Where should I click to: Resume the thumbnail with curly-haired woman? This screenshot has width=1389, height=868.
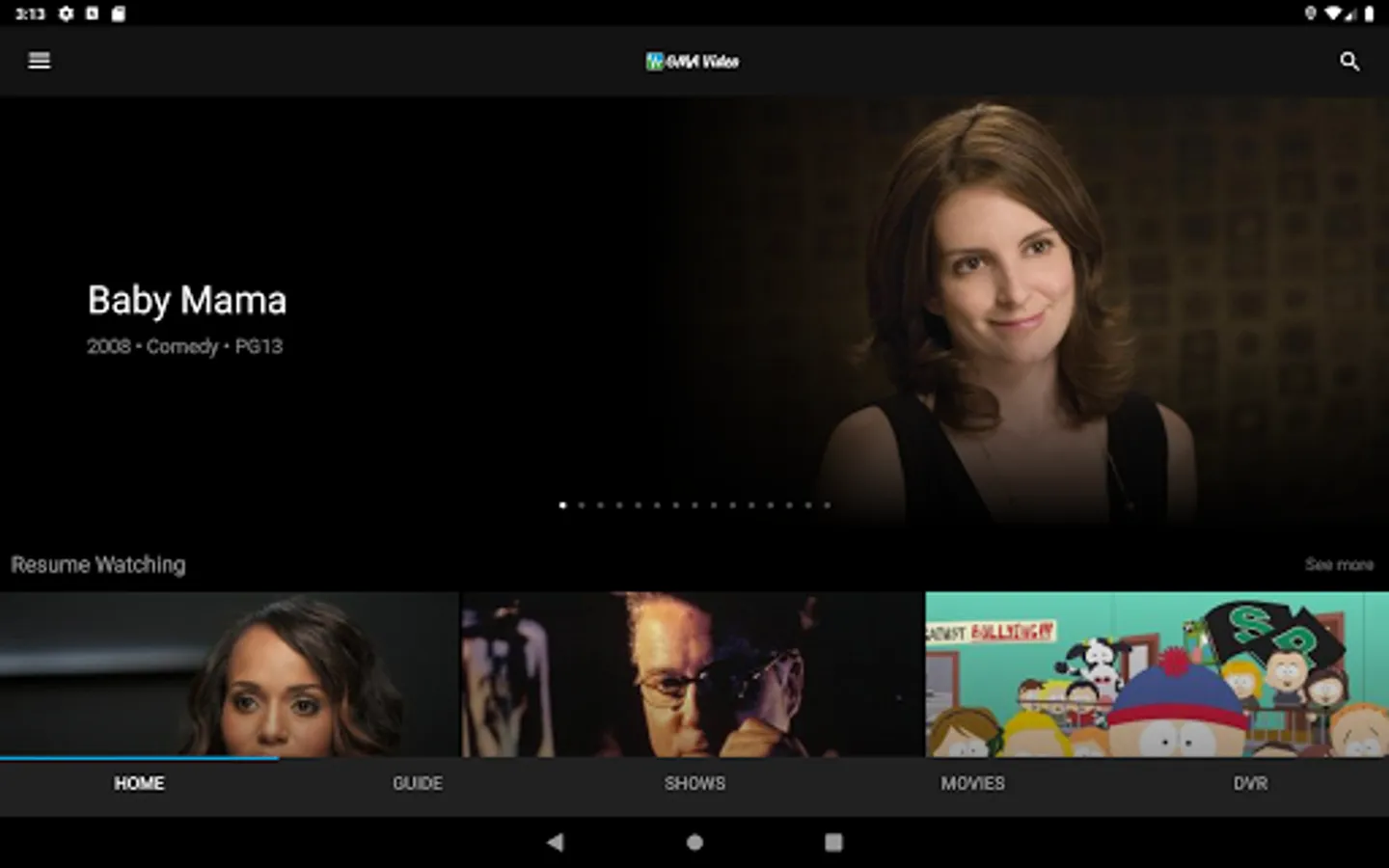pos(230,674)
